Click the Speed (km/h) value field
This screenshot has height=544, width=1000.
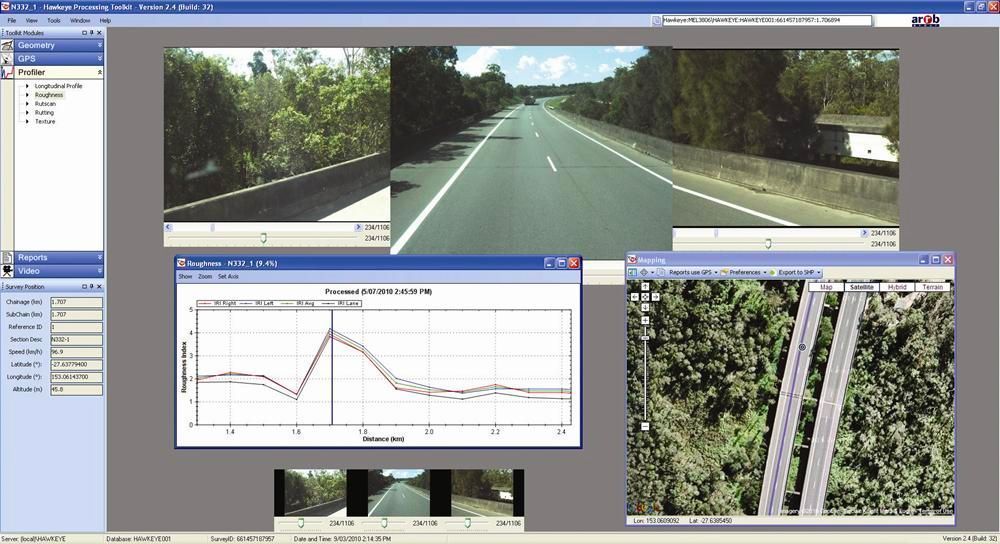[x=76, y=352]
